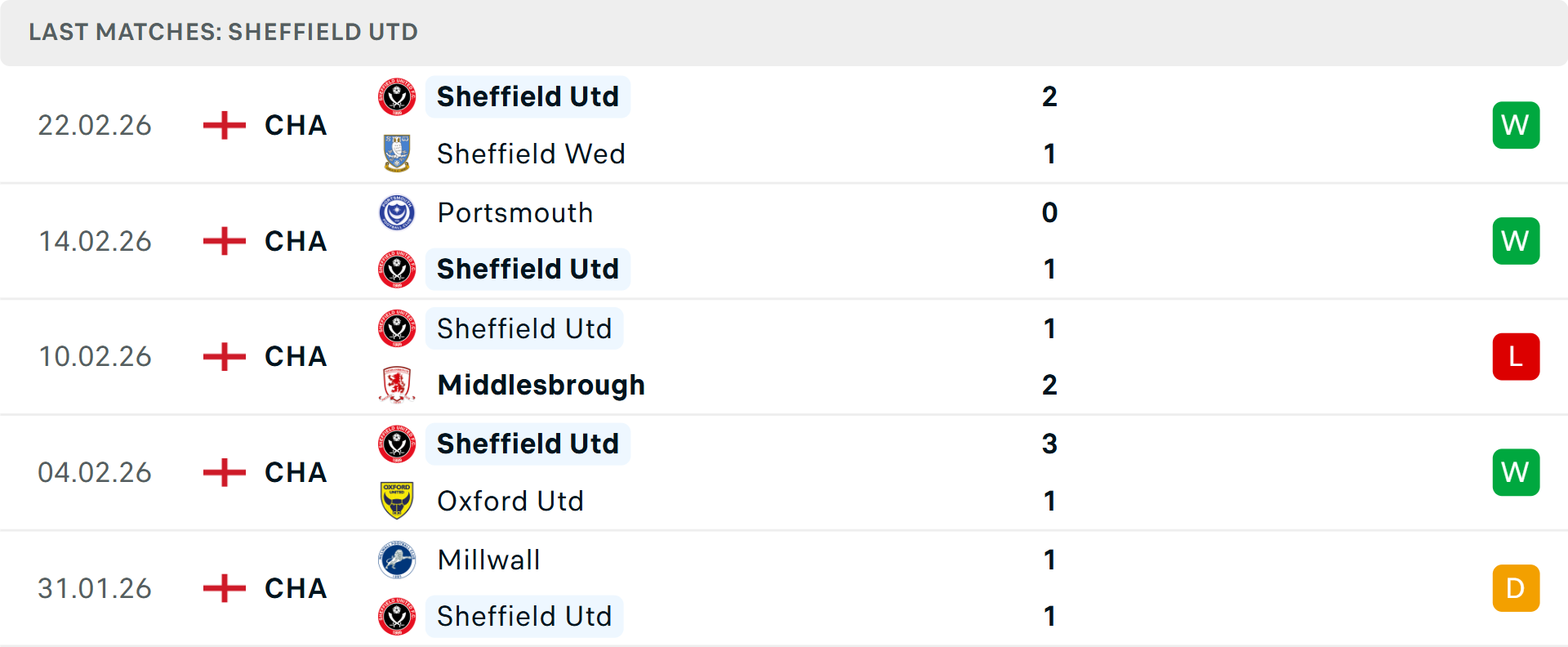Expand the LAST MATCHES: SHEFFIELD UTD section header
The width and height of the screenshot is (1568, 647).
point(223,32)
